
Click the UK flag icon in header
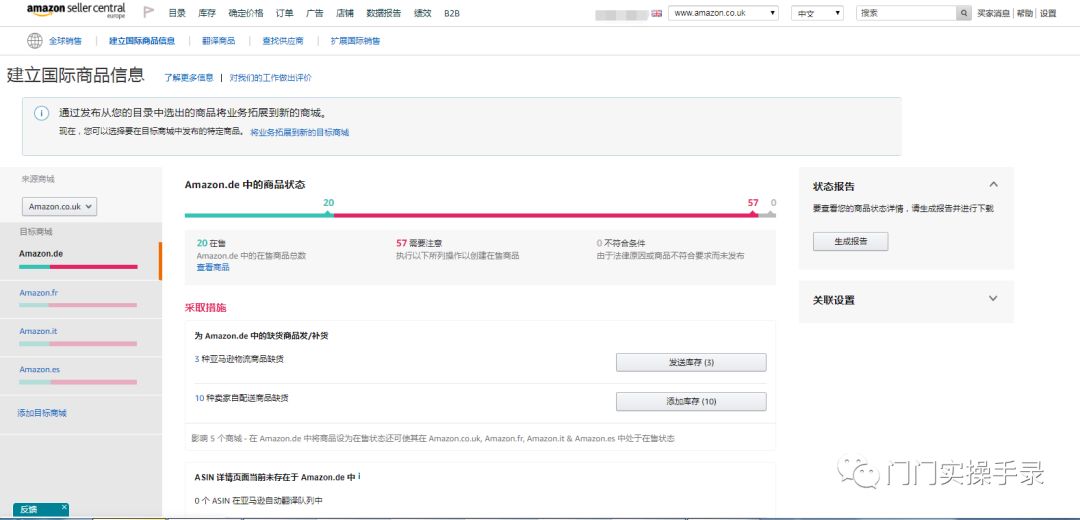pyautogui.click(x=656, y=13)
